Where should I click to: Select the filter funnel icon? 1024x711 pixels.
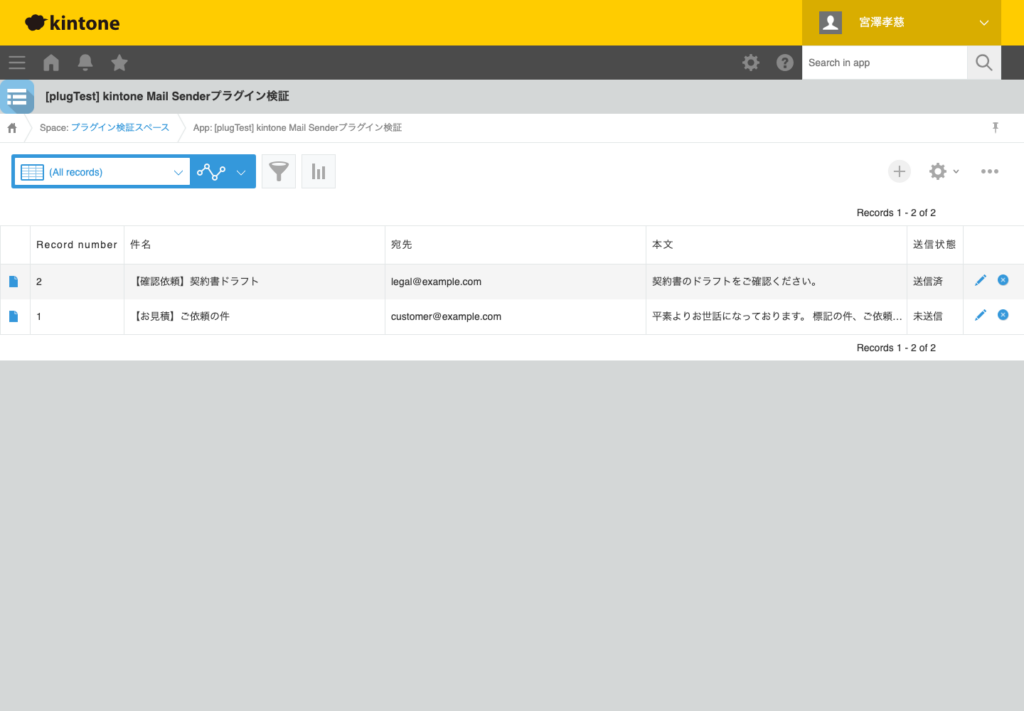tap(278, 171)
